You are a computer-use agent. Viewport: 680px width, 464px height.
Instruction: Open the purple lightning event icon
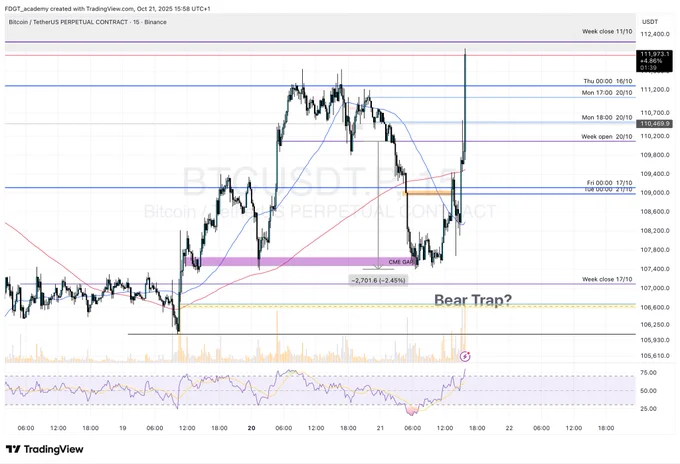pyautogui.click(x=465, y=356)
